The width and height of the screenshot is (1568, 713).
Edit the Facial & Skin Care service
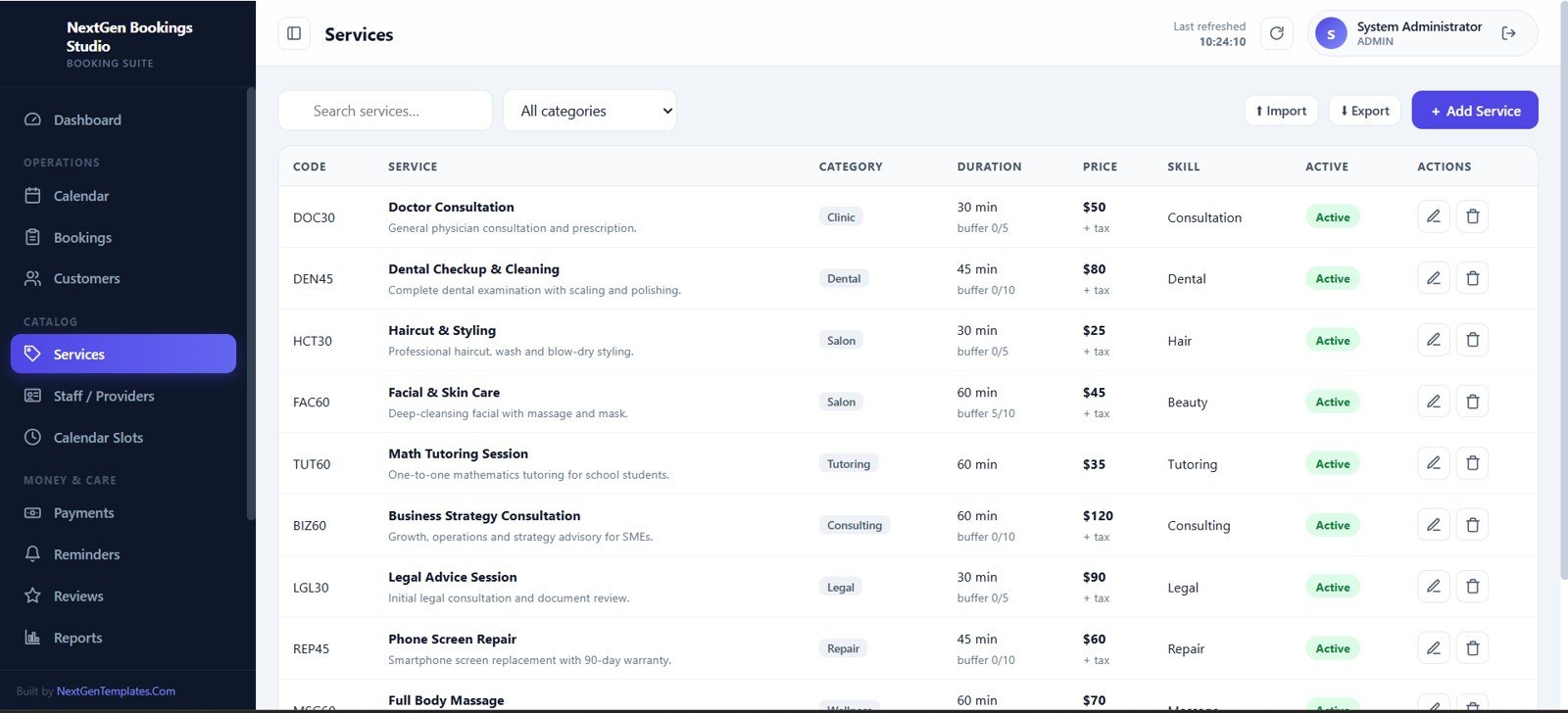pyautogui.click(x=1433, y=402)
